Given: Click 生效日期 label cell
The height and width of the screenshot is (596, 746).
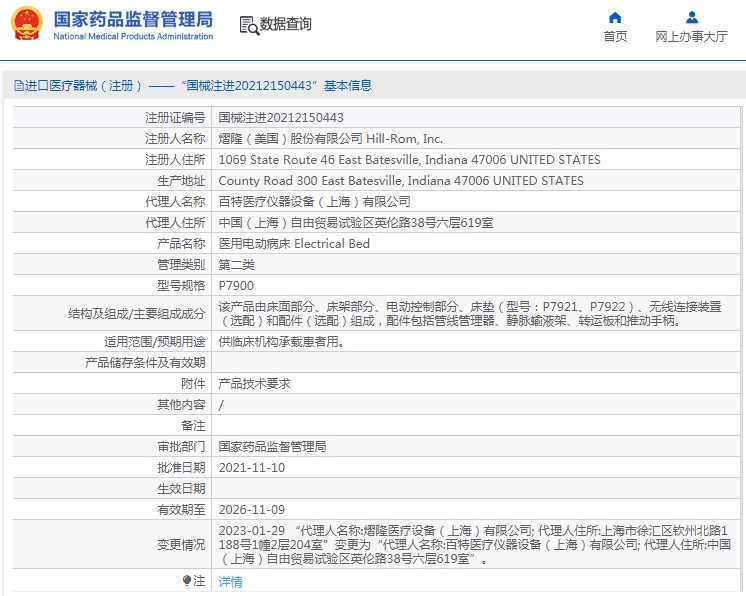Looking at the screenshot, I should [112, 488].
